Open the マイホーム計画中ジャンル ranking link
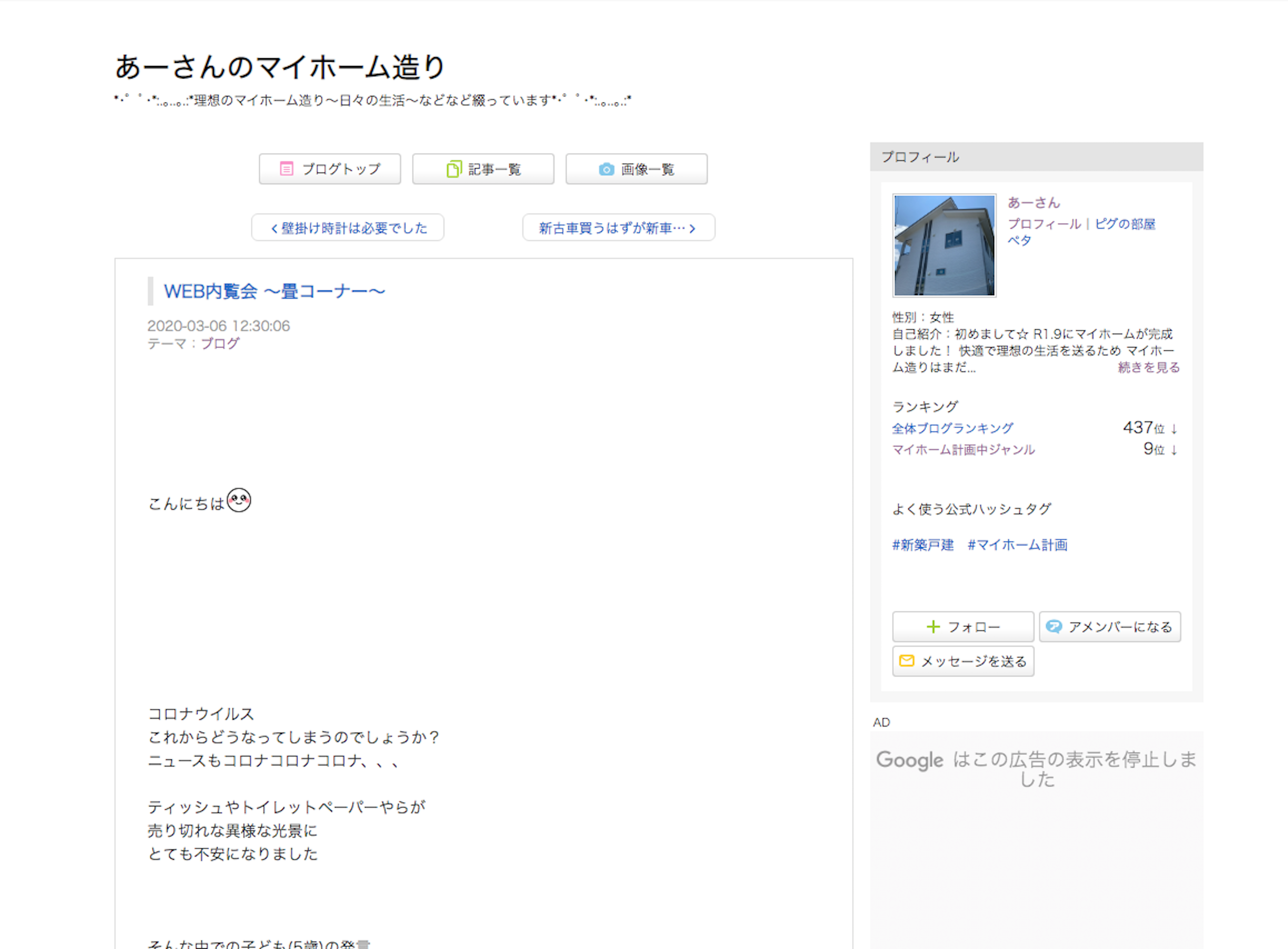Screen dimensions: 1288x949 pyautogui.click(x=963, y=450)
